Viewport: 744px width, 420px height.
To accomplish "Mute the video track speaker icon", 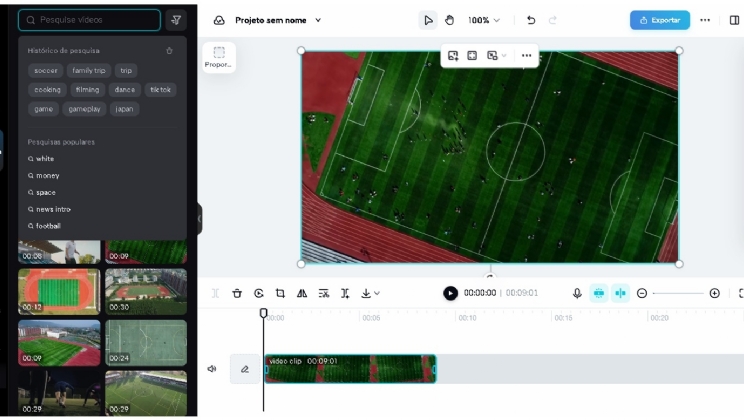I will click(212, 369).
